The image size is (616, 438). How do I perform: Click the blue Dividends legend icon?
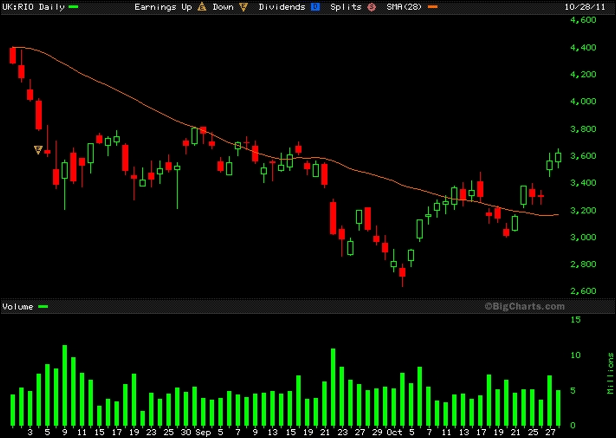(x=315, y=7)
